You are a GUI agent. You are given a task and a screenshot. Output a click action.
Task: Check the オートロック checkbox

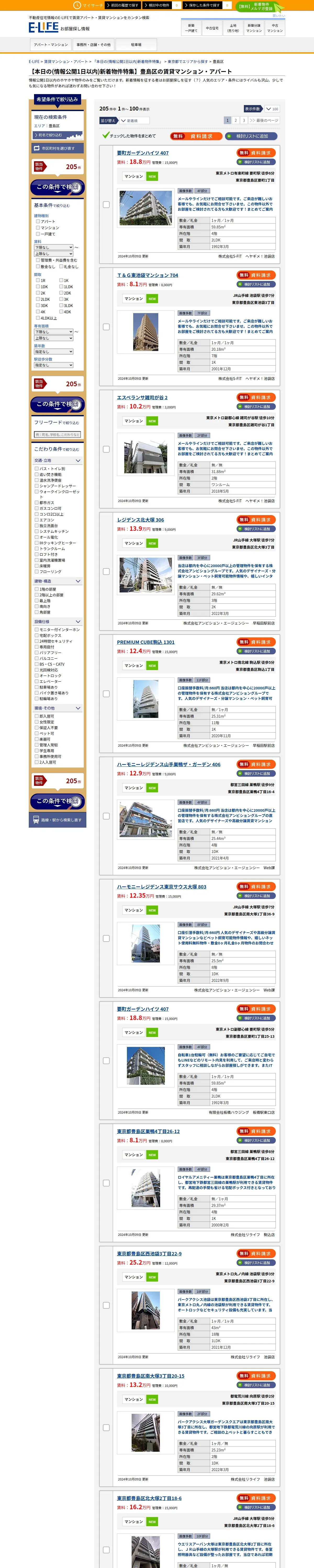[x=37, y=675]
